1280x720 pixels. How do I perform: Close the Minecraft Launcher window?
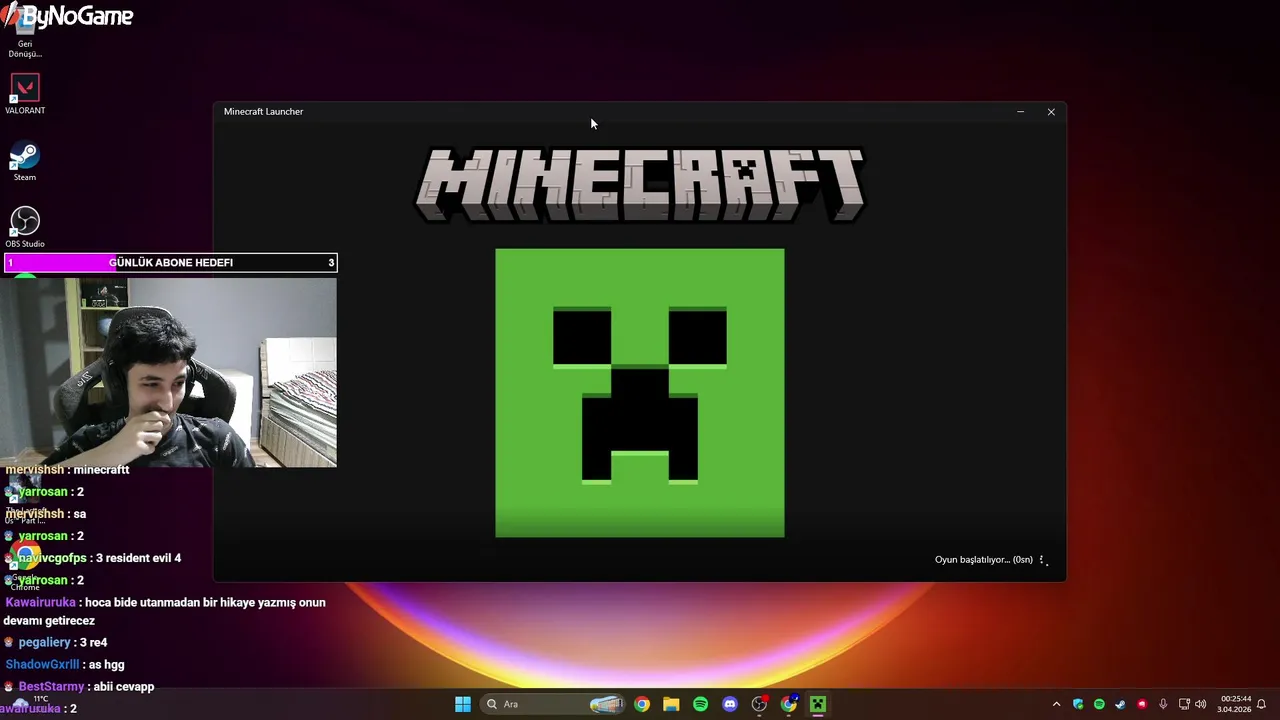click(1051, 112)
